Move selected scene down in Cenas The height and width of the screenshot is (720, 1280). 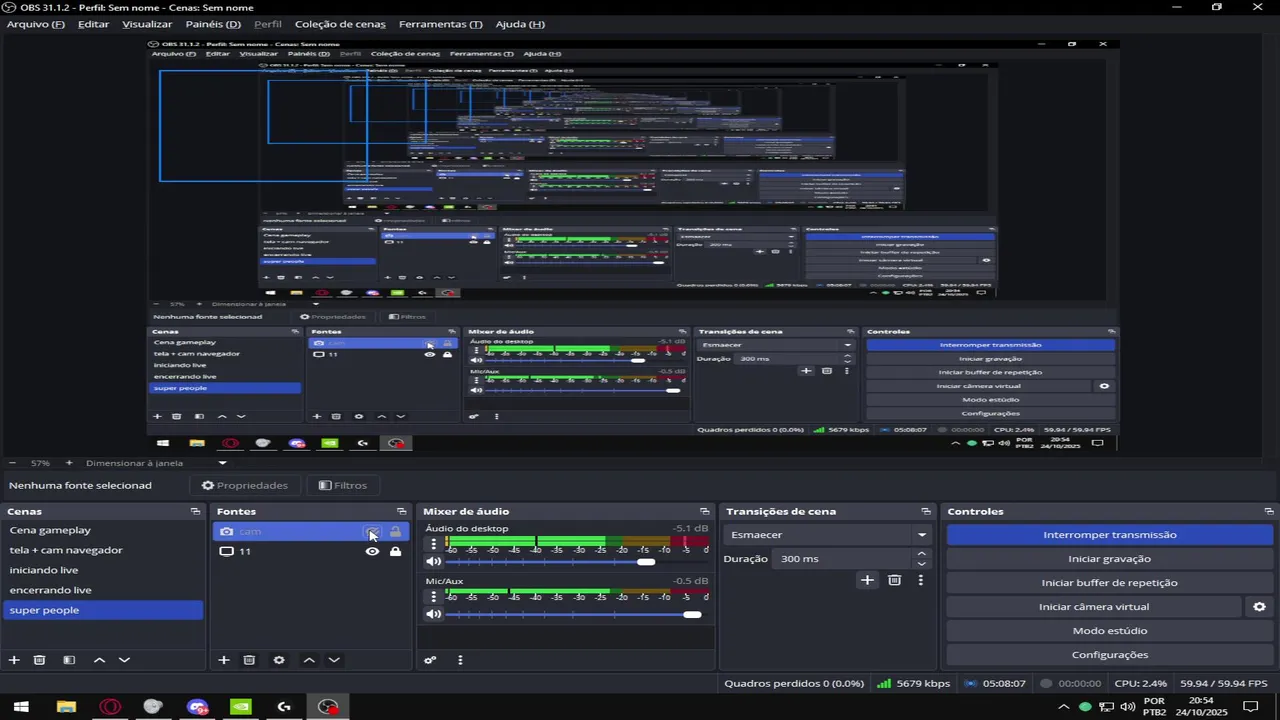(124, 660)
